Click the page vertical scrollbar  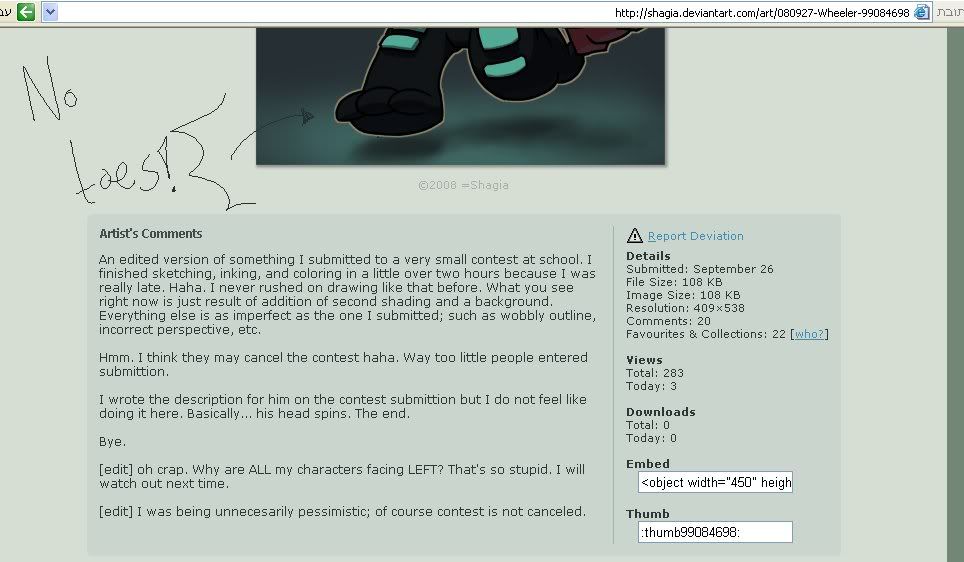tap(955, 294)
